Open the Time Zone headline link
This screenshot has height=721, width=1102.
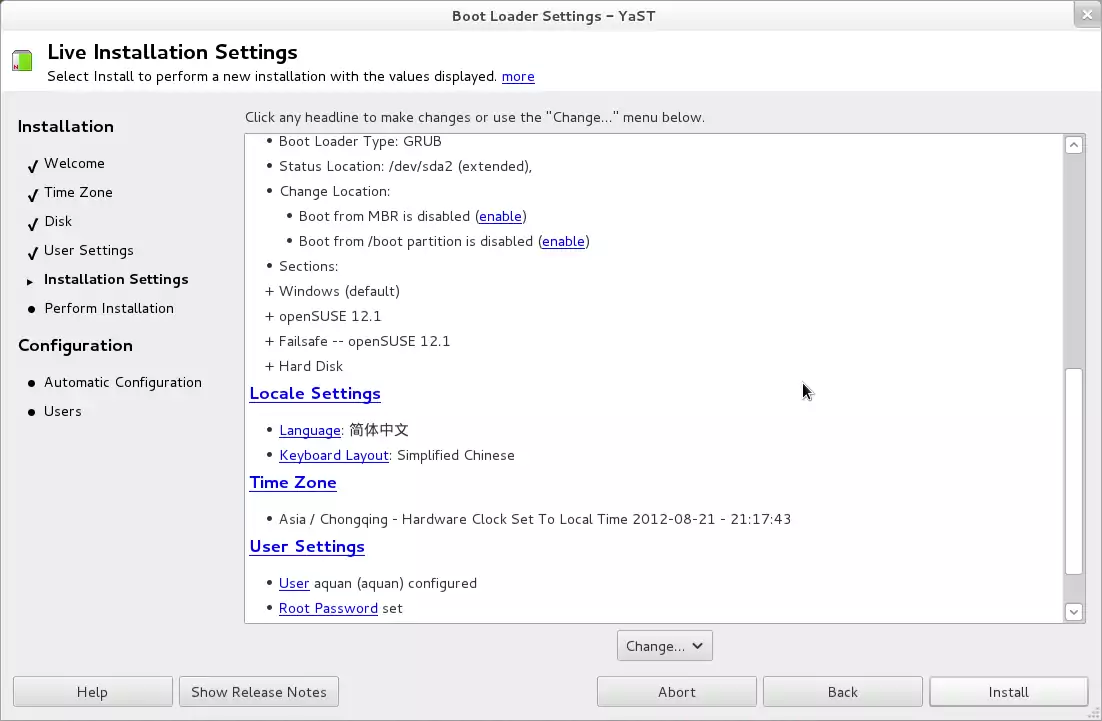click(x=293, y=482)
